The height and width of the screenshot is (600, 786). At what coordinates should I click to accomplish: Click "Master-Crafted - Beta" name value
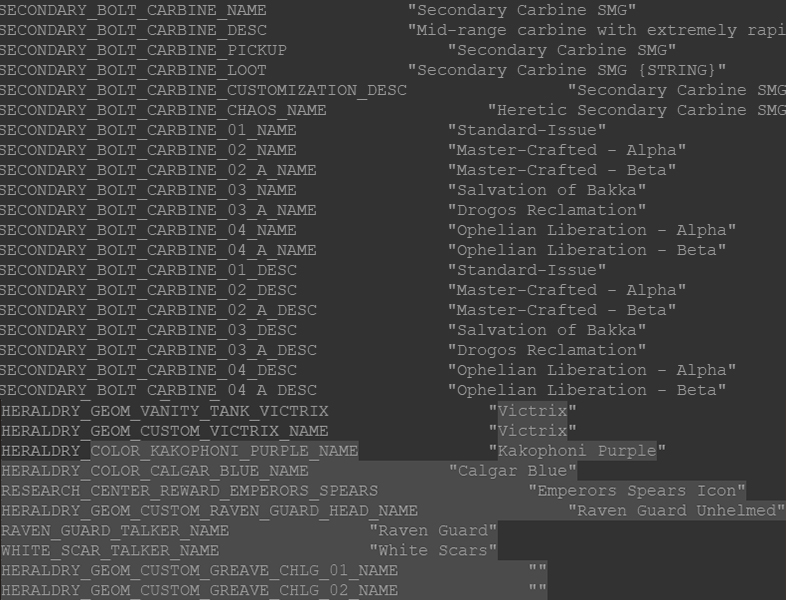[562, 170]
